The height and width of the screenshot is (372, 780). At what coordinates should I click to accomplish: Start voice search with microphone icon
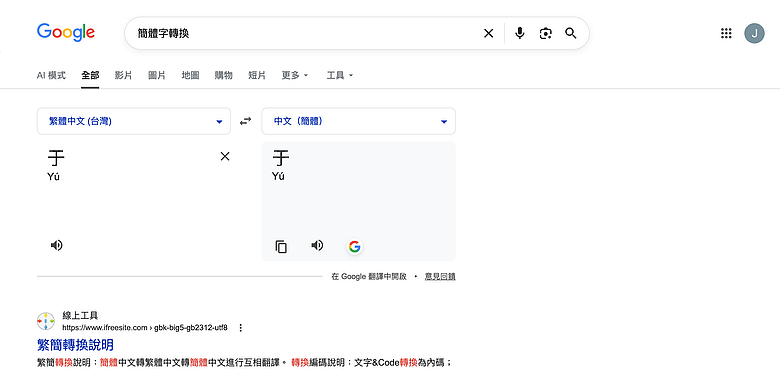[x=520, y=33]
